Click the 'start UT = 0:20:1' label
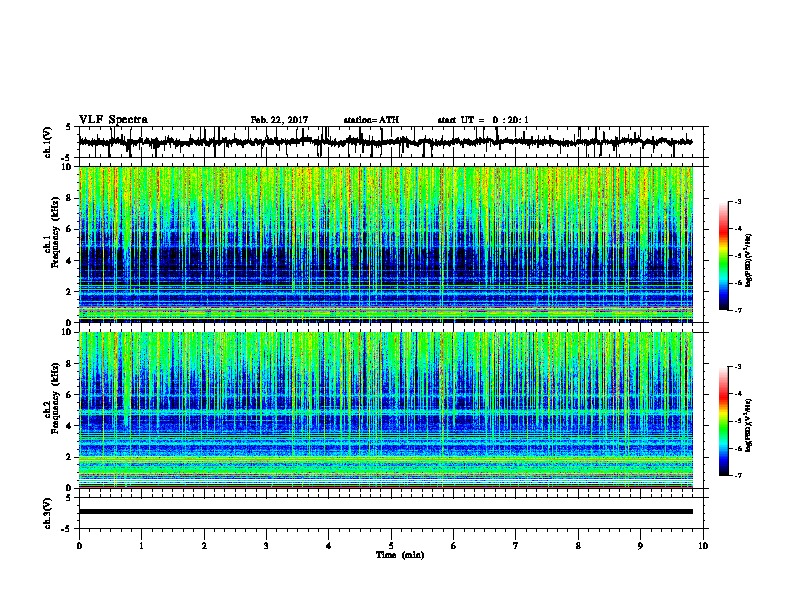This screenshot has width=792, height=612. click(x=483, y=120)
